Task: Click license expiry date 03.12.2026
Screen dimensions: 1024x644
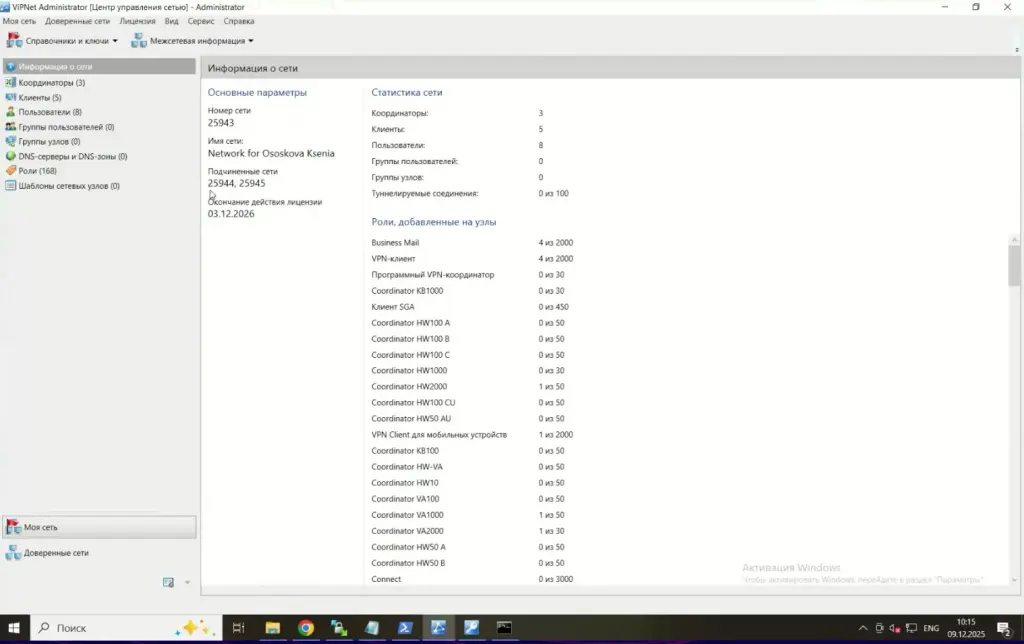Action: click(x=231, y=214)
